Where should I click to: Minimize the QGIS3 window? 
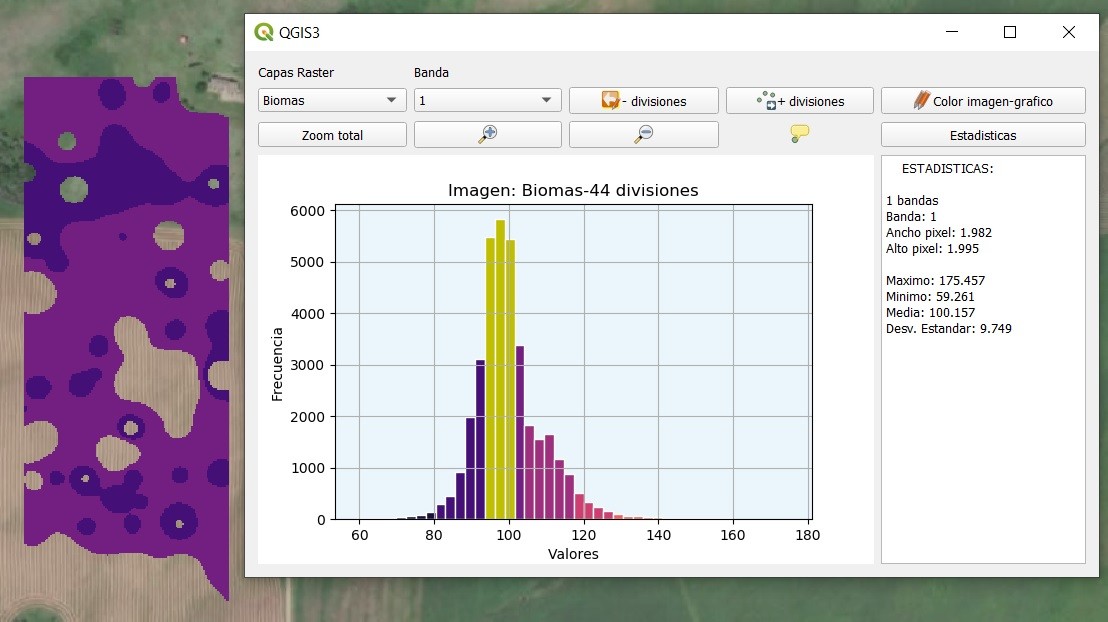952,32
